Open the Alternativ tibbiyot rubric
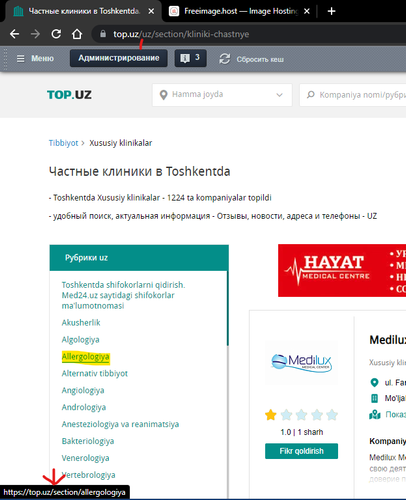 [95, 373]
